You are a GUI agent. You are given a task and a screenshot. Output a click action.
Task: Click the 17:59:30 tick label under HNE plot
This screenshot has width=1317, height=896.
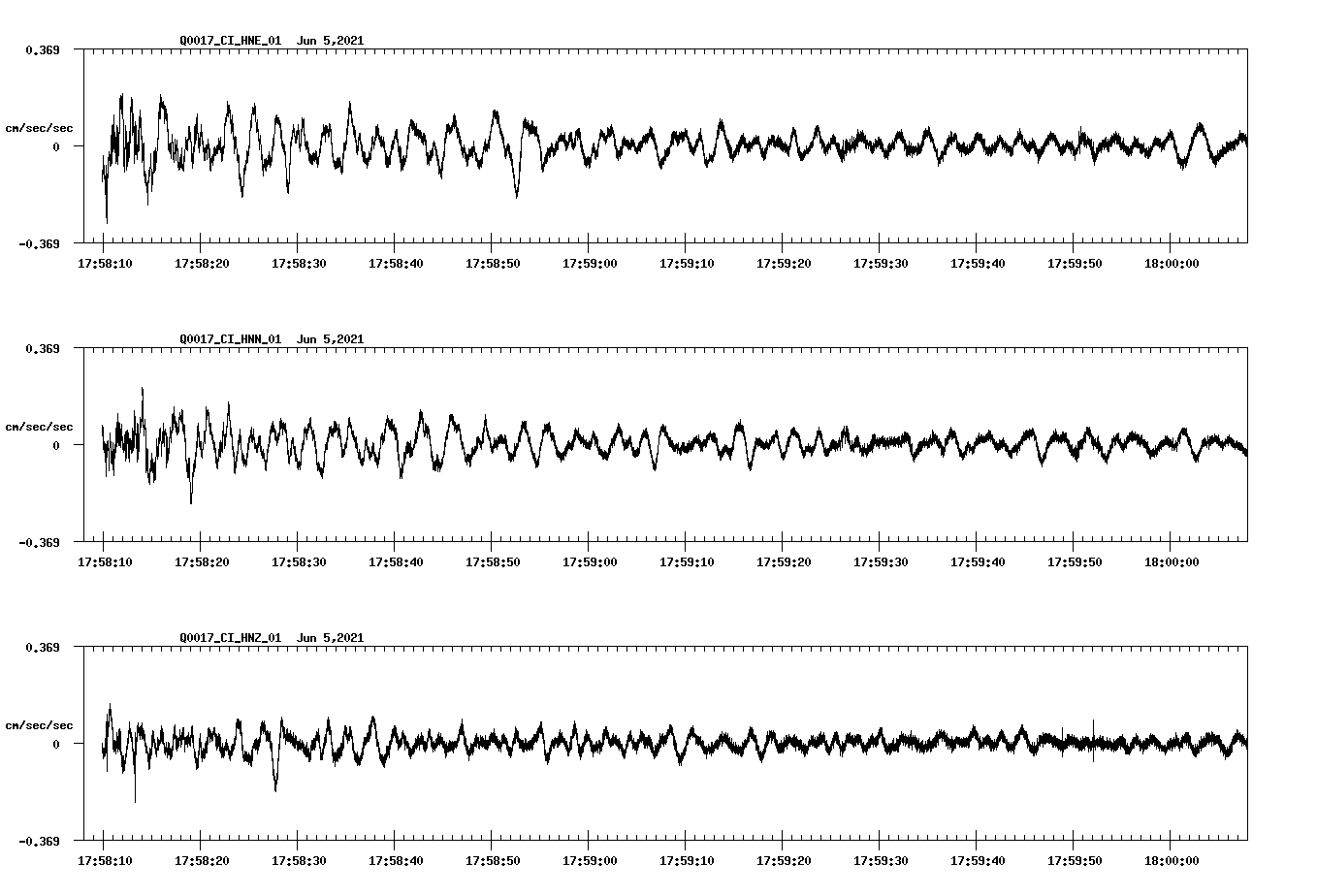click(881, 264)
